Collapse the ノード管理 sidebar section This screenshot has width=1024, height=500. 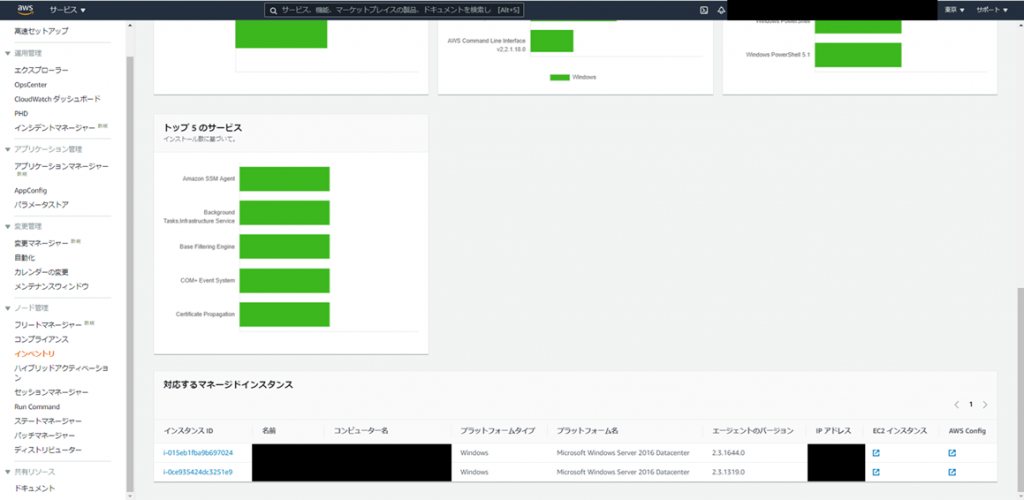pos(8,308)
